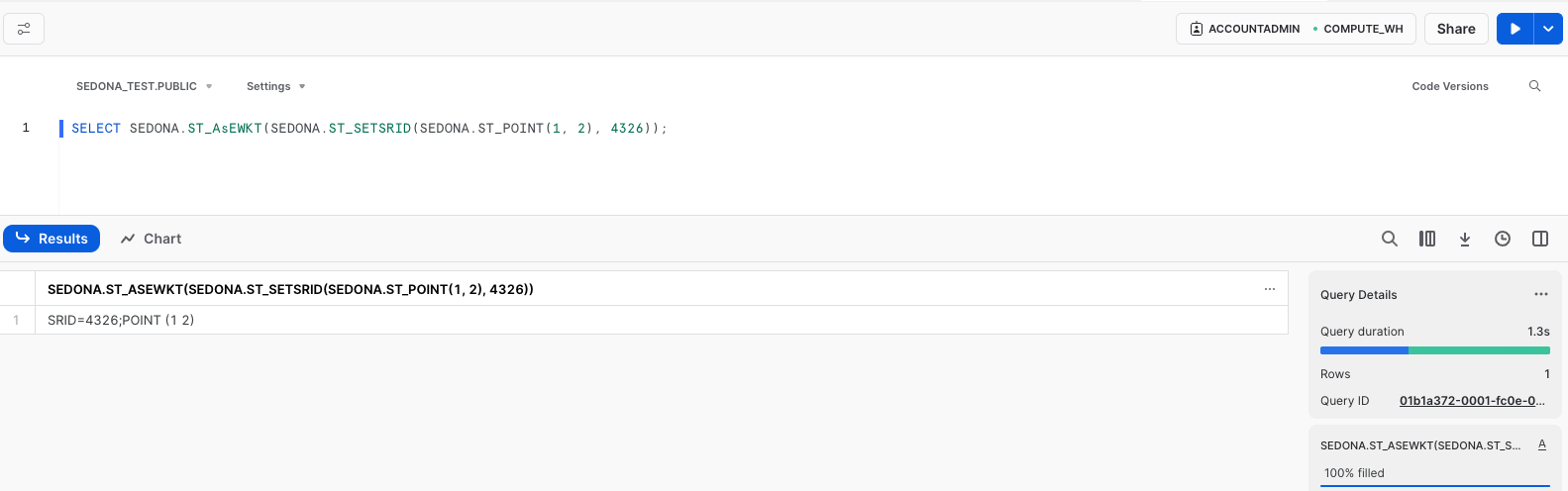Screen dimensions: 1568x491
Task: Open Query Details more options menu
Action: point(1540,294)
